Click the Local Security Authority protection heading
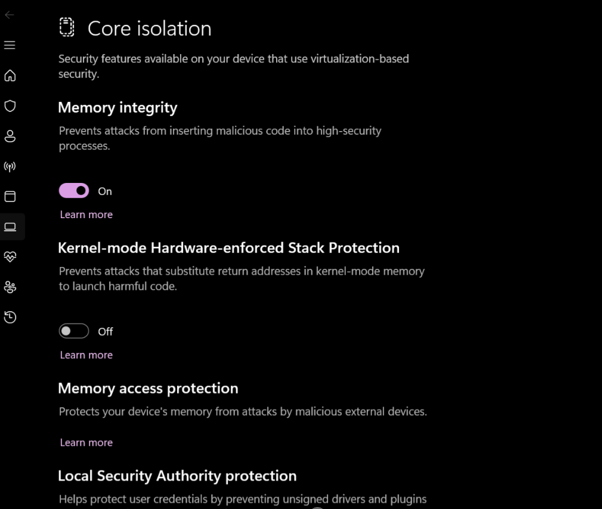This screenshot has height=509, width=602. click(x=177, y=476)
